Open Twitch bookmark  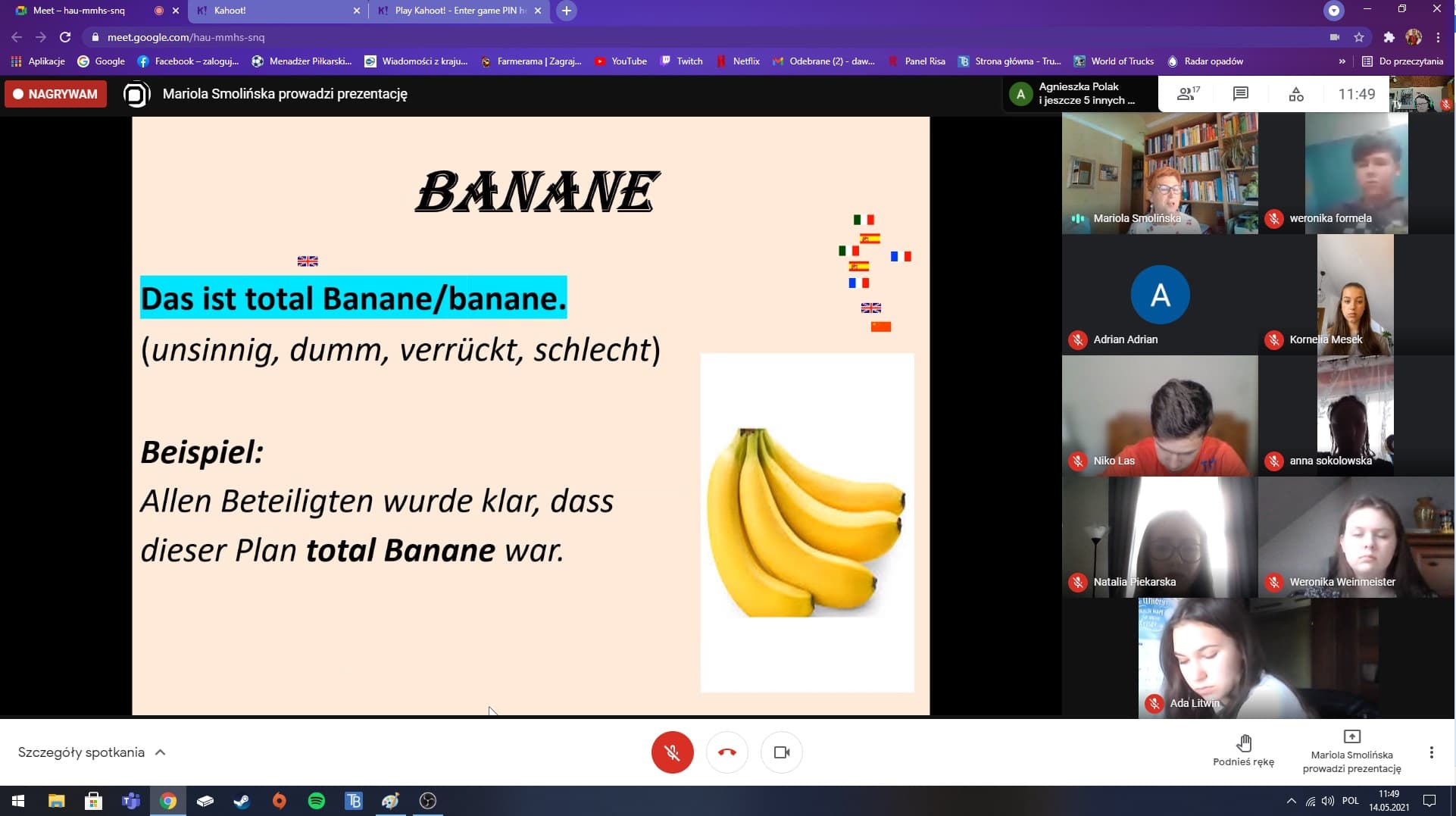(682, 61)
